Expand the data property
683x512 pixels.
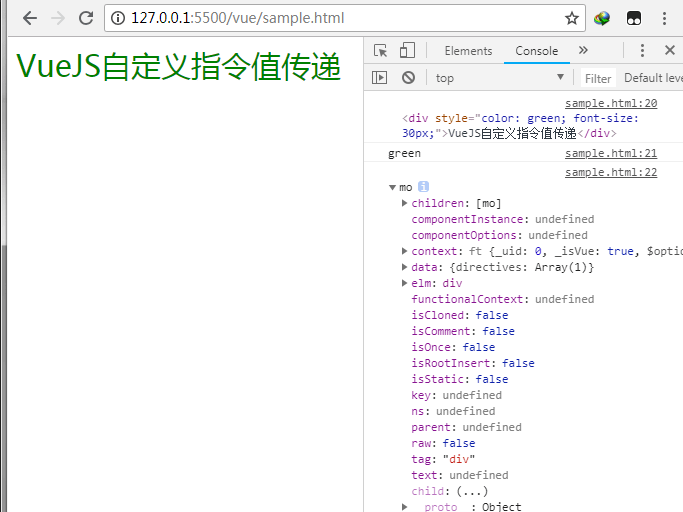coord(404,267)
